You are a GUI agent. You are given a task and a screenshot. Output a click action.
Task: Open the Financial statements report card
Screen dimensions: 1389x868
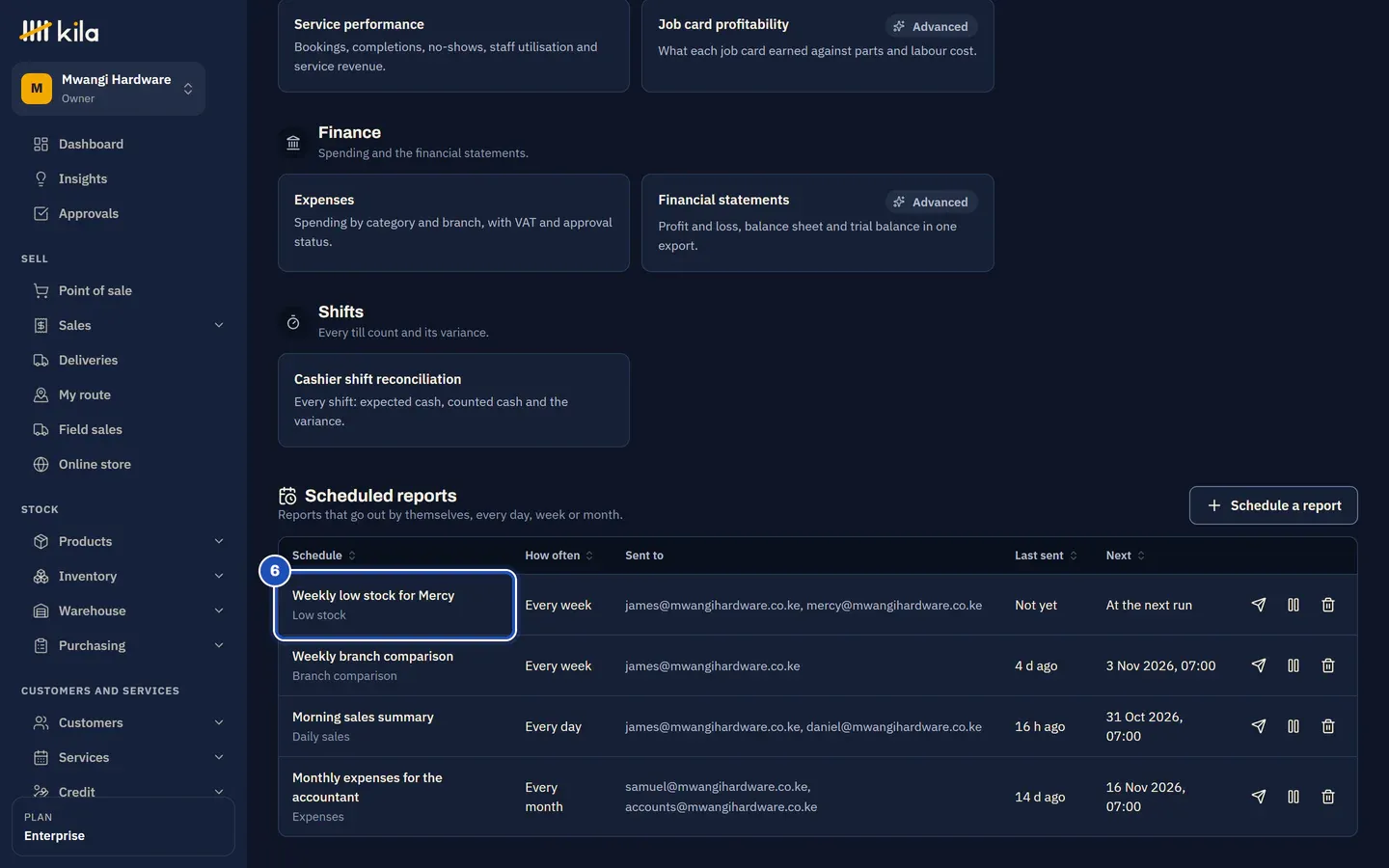coord(818,223)
